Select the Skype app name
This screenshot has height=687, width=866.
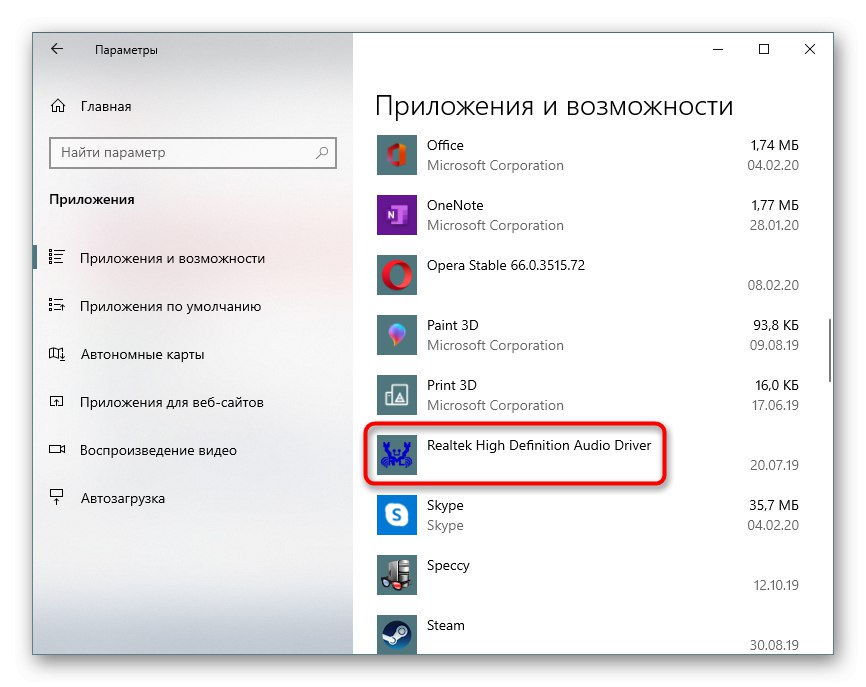(x=445, y=505)
